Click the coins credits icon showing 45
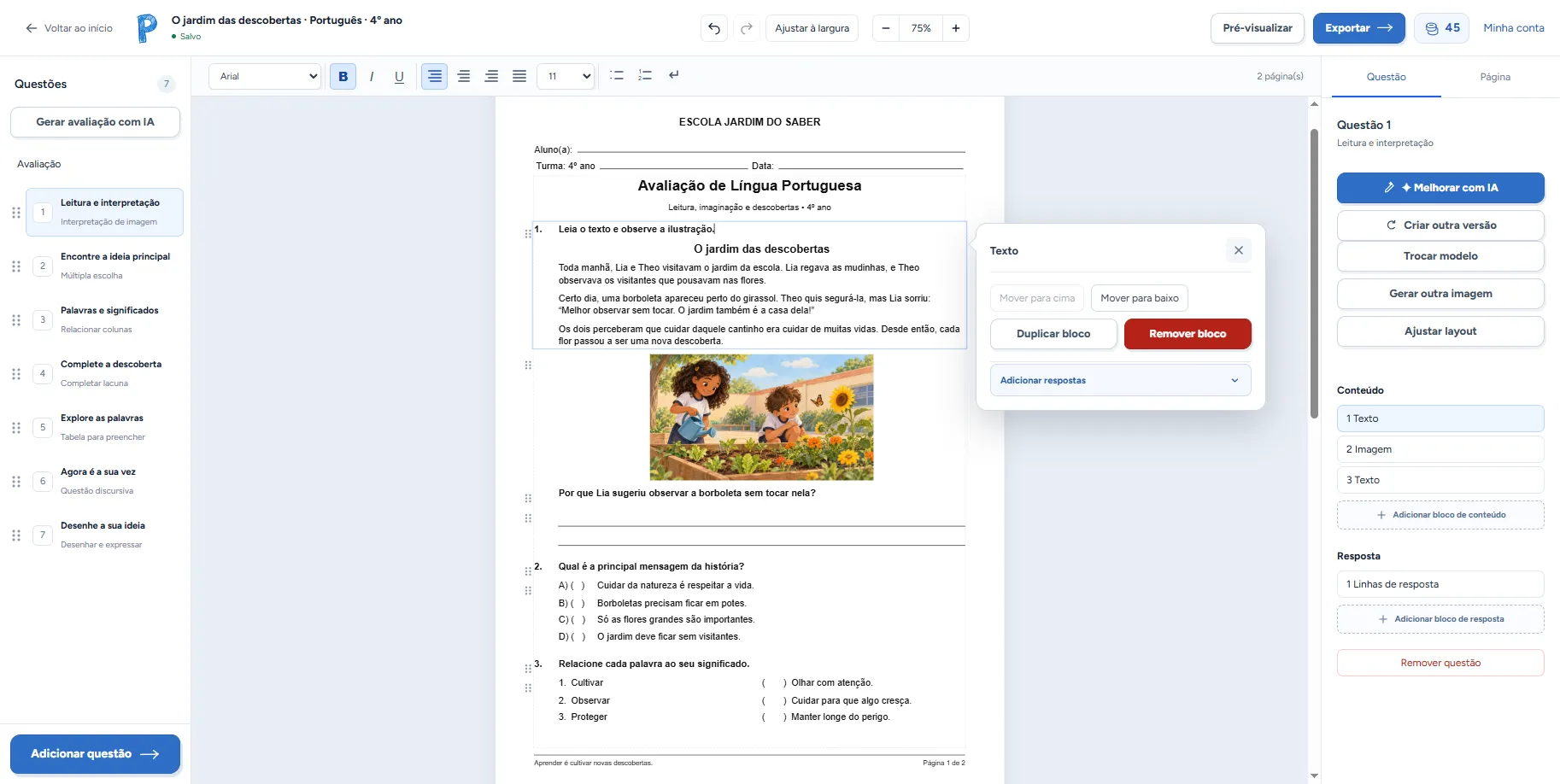The height and width of the screenshot is (784, 1560). tap(1432, 28)
